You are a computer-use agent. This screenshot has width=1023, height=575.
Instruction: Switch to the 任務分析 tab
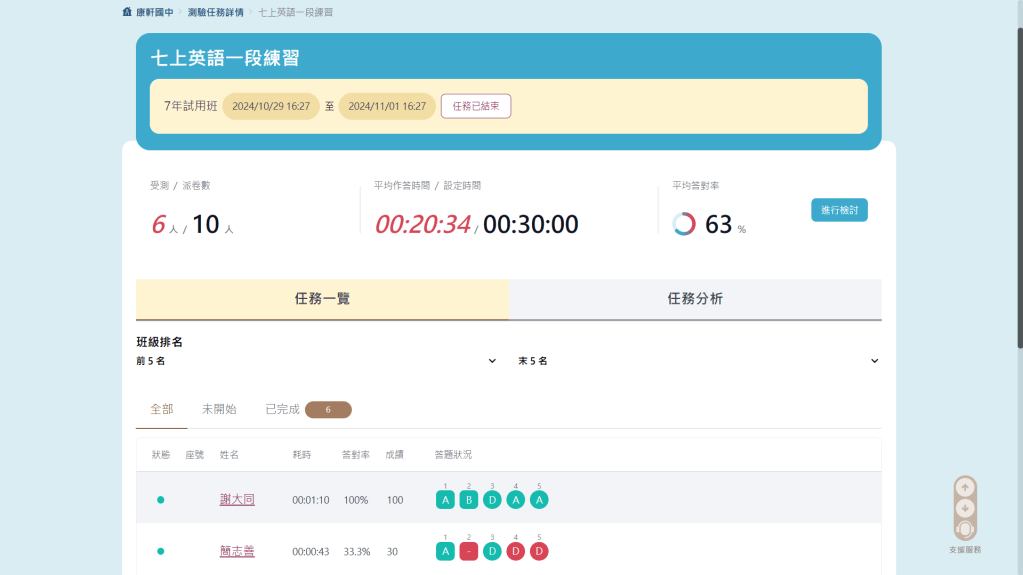(695, 299)
